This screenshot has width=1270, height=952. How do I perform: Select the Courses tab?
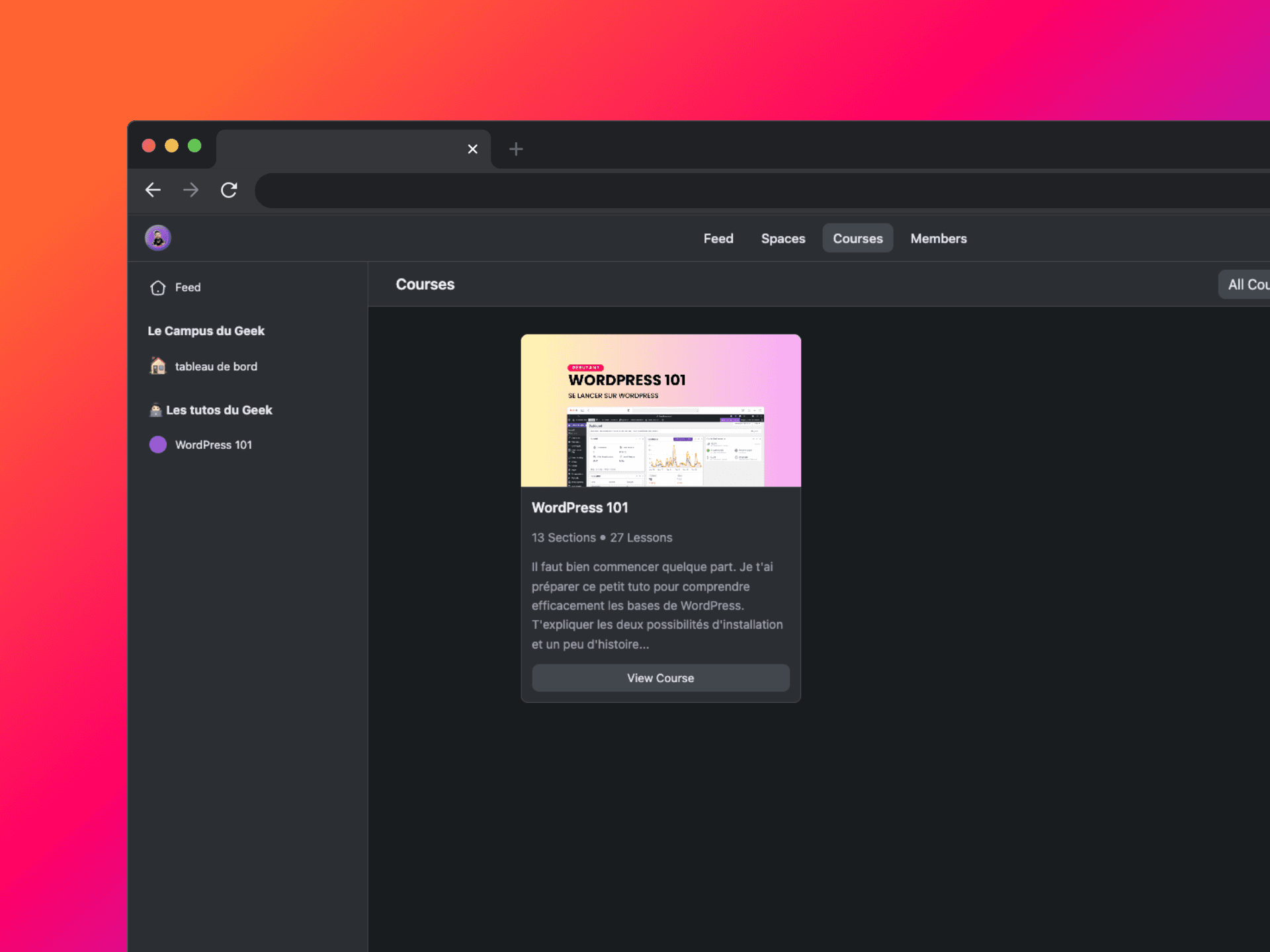click(858, 239)
